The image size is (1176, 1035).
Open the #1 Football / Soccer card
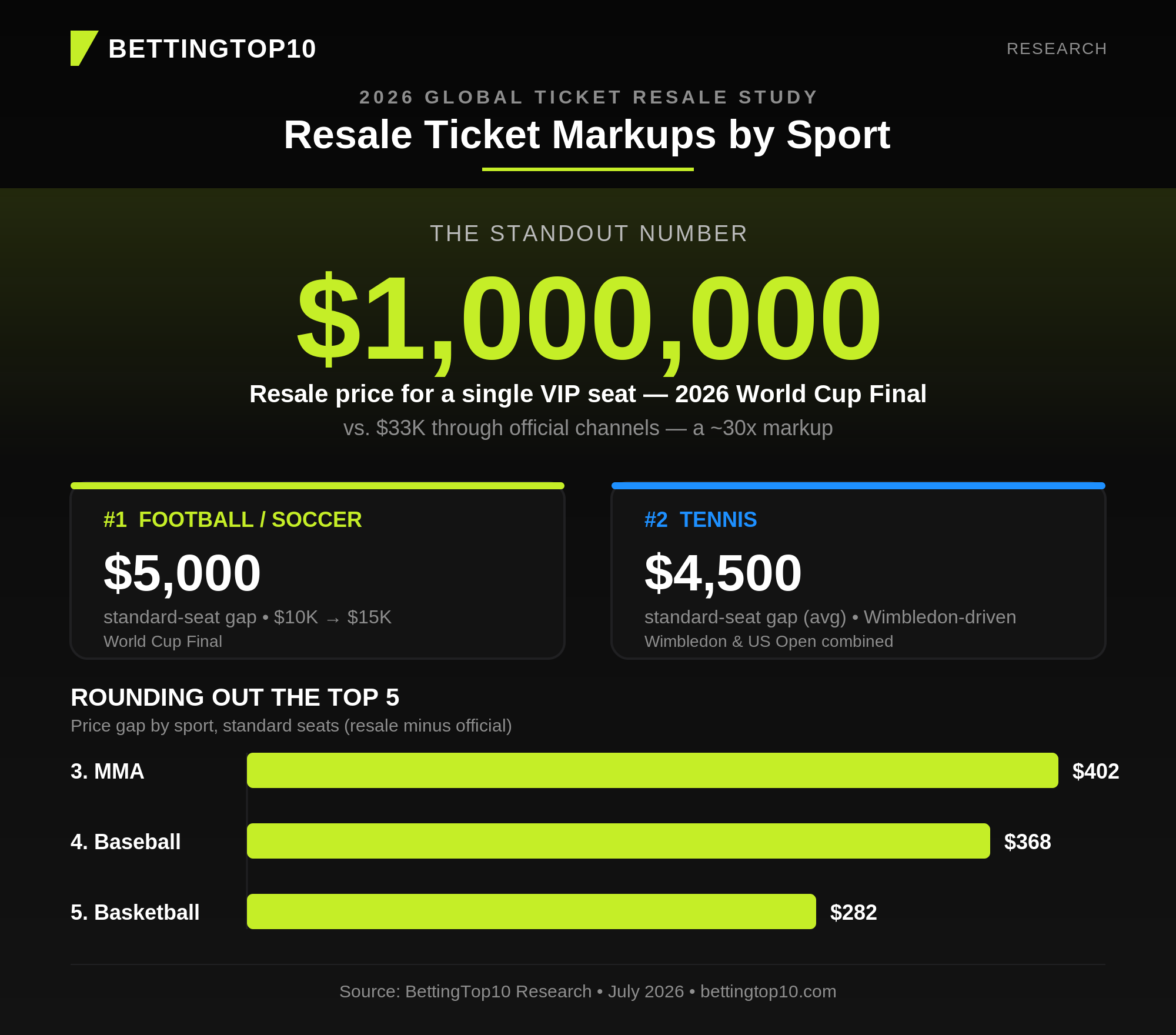pyautogui.click(x=318, y=571)
